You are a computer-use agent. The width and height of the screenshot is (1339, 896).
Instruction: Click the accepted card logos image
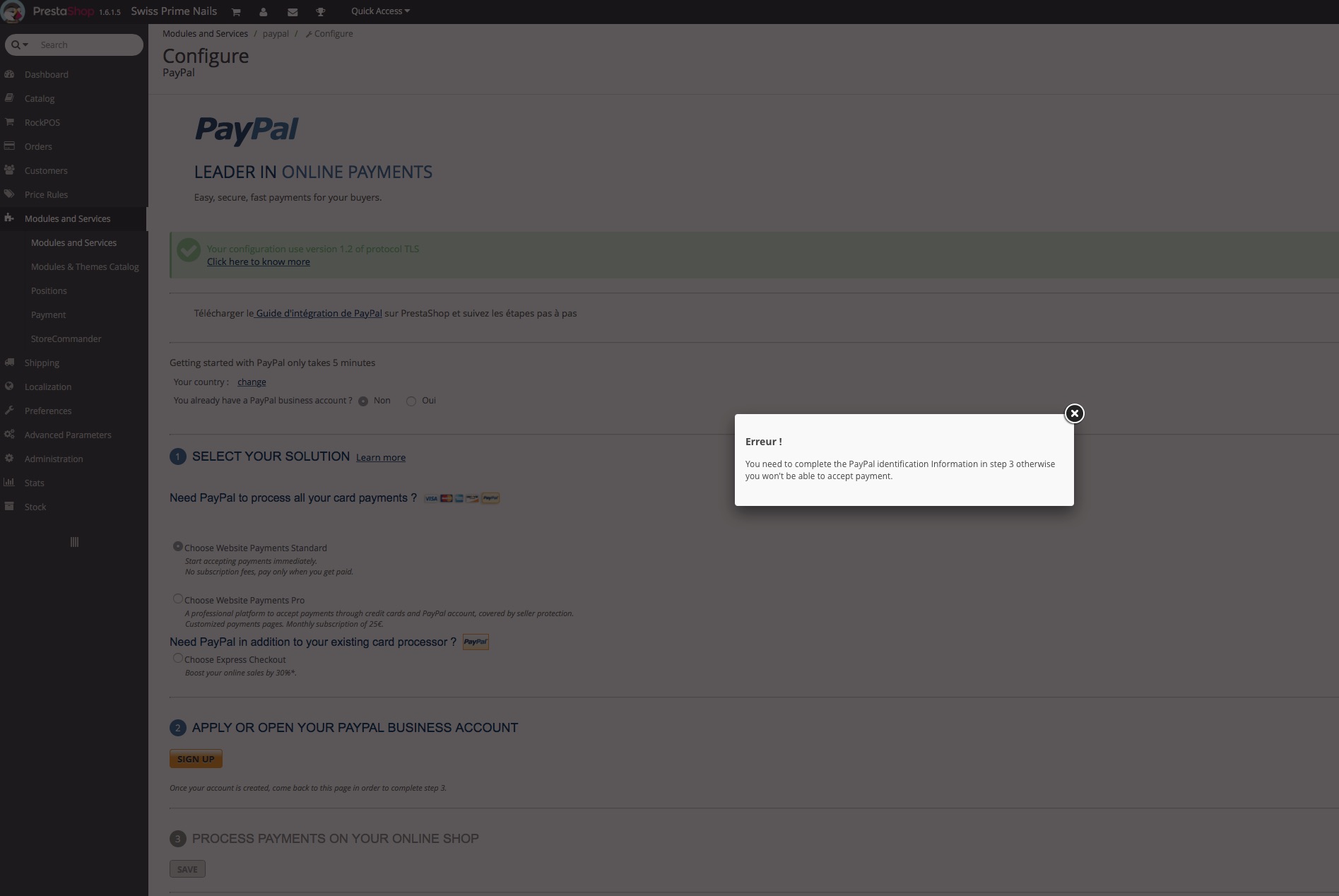[x=462, y=498]
